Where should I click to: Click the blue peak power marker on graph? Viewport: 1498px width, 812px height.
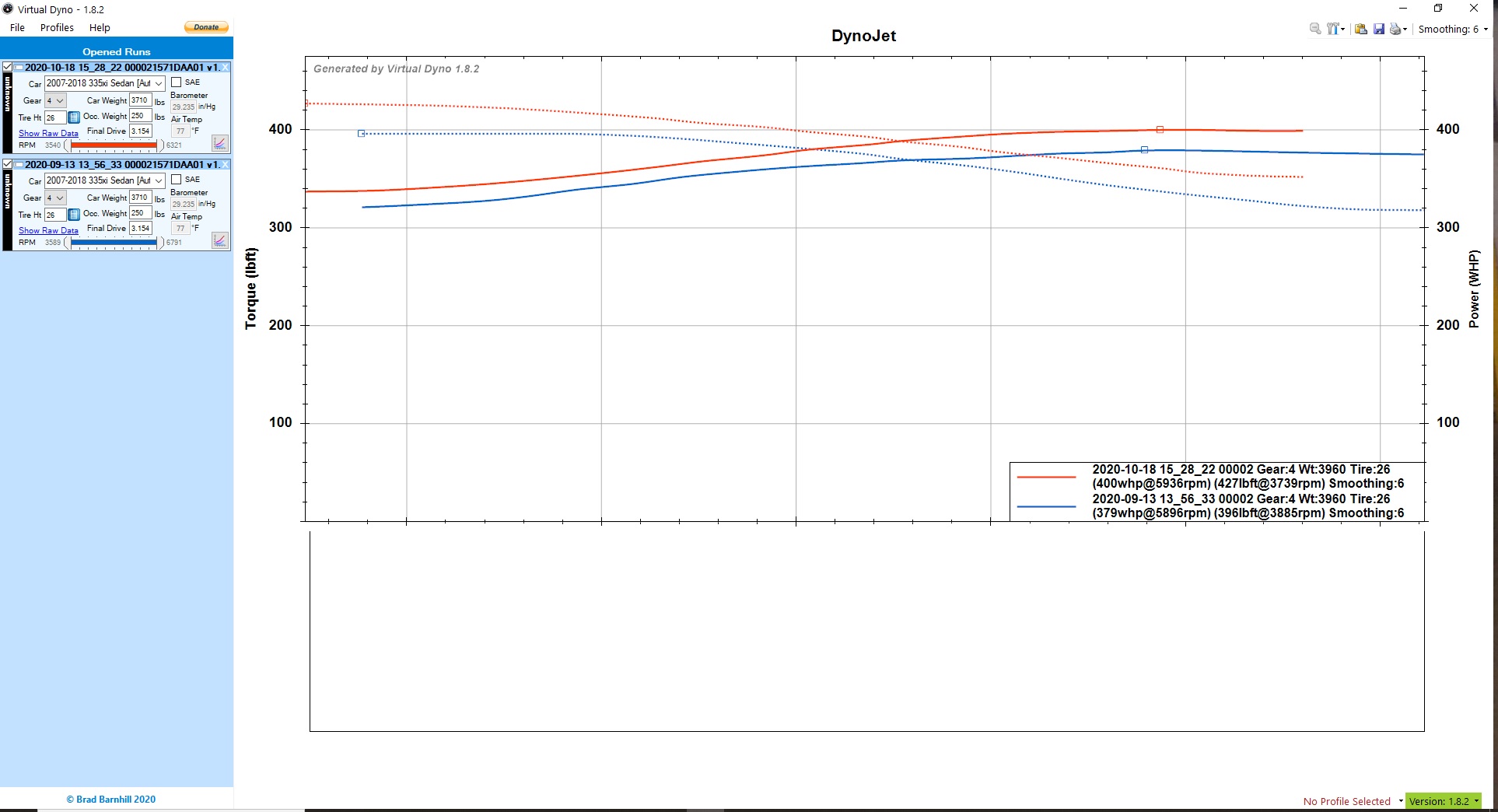[x=1144, y=150]
